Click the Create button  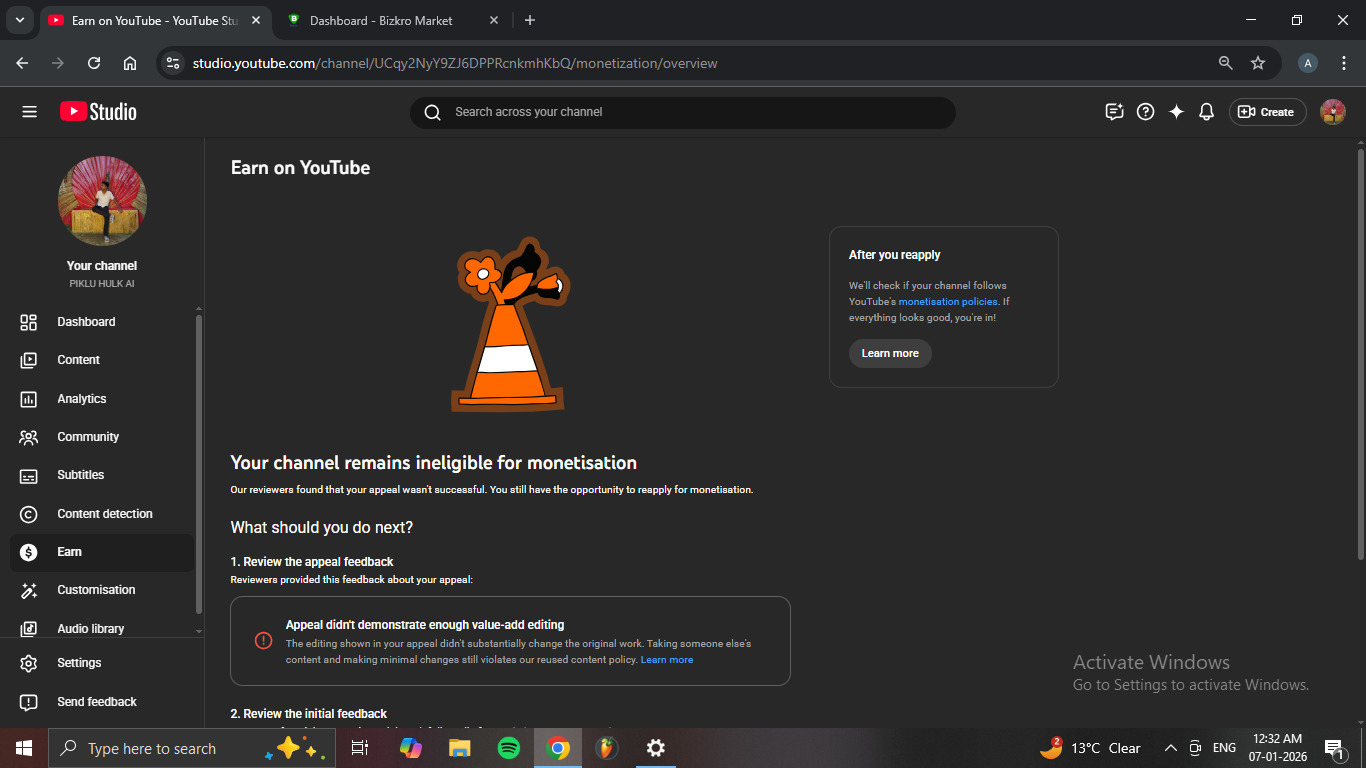[x=1267, y=112]
